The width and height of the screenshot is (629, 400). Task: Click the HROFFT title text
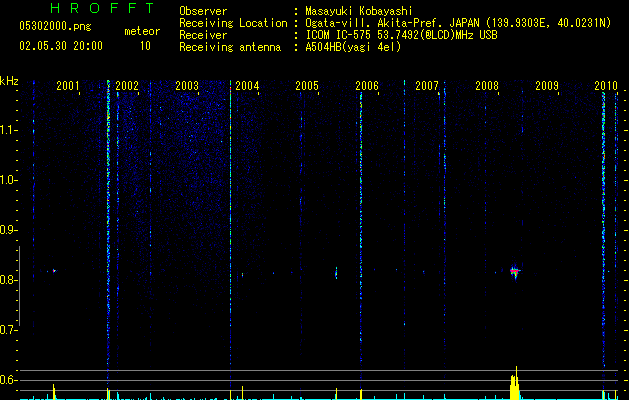(x=103, y=8)
